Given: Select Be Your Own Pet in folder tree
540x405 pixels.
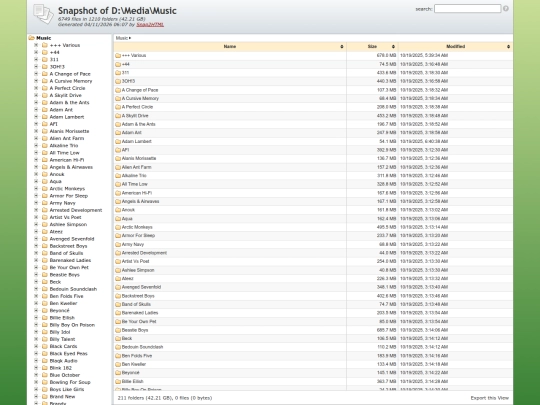Looking at the screenshot, I should point(69,268).
